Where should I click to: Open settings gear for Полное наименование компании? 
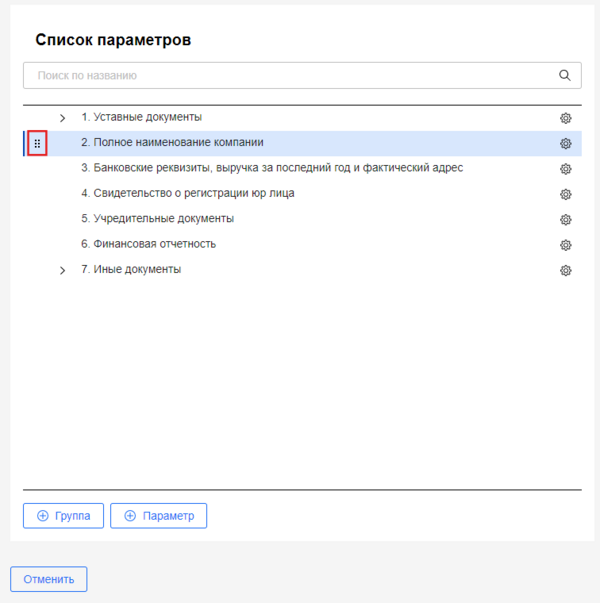[565, 143]
